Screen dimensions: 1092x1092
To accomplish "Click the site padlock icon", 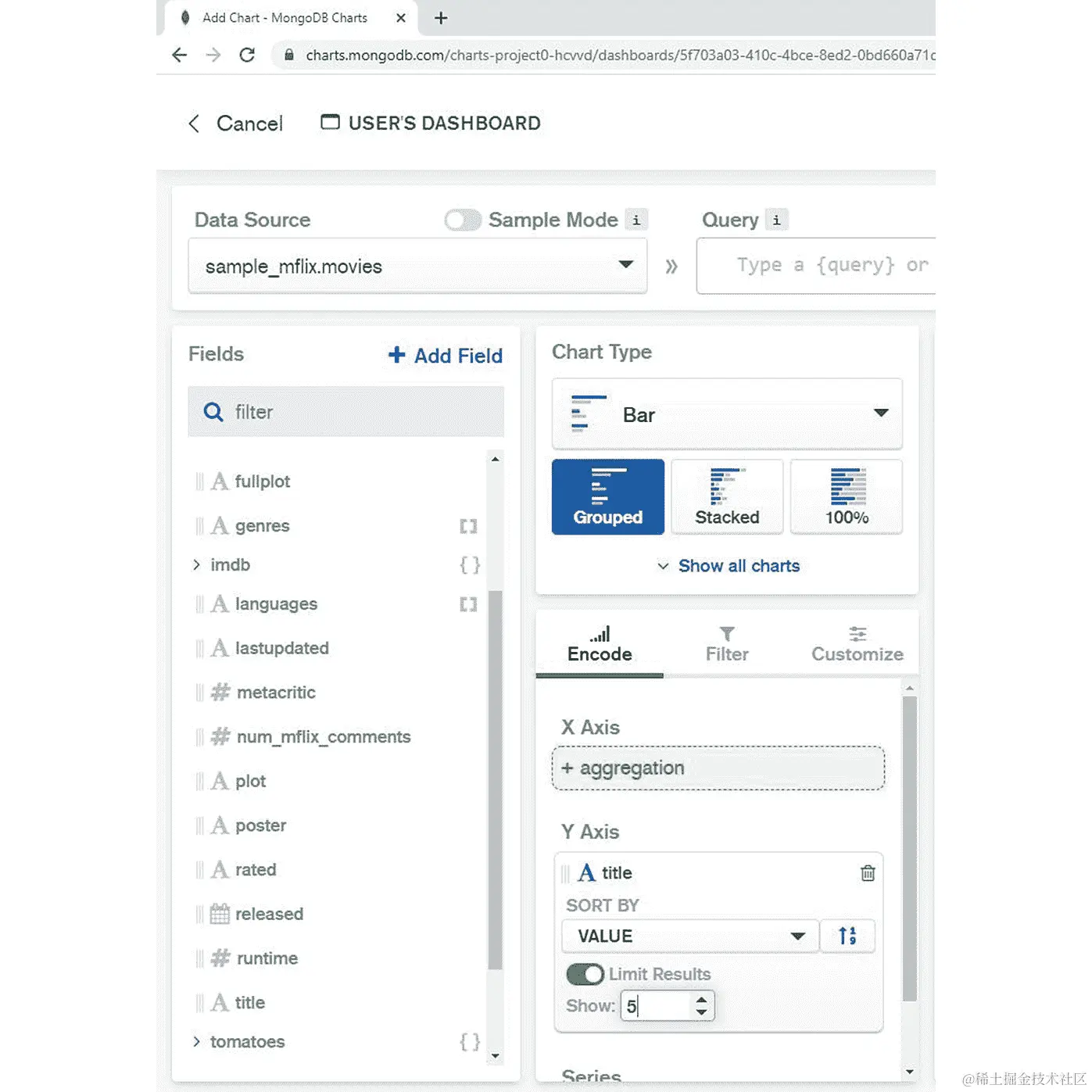I will (289, 55).
